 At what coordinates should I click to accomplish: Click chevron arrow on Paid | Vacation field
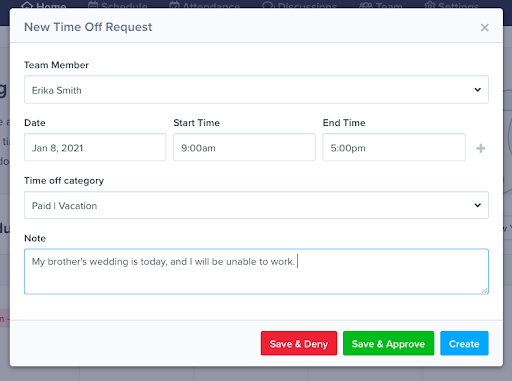(x=478, y=205)
